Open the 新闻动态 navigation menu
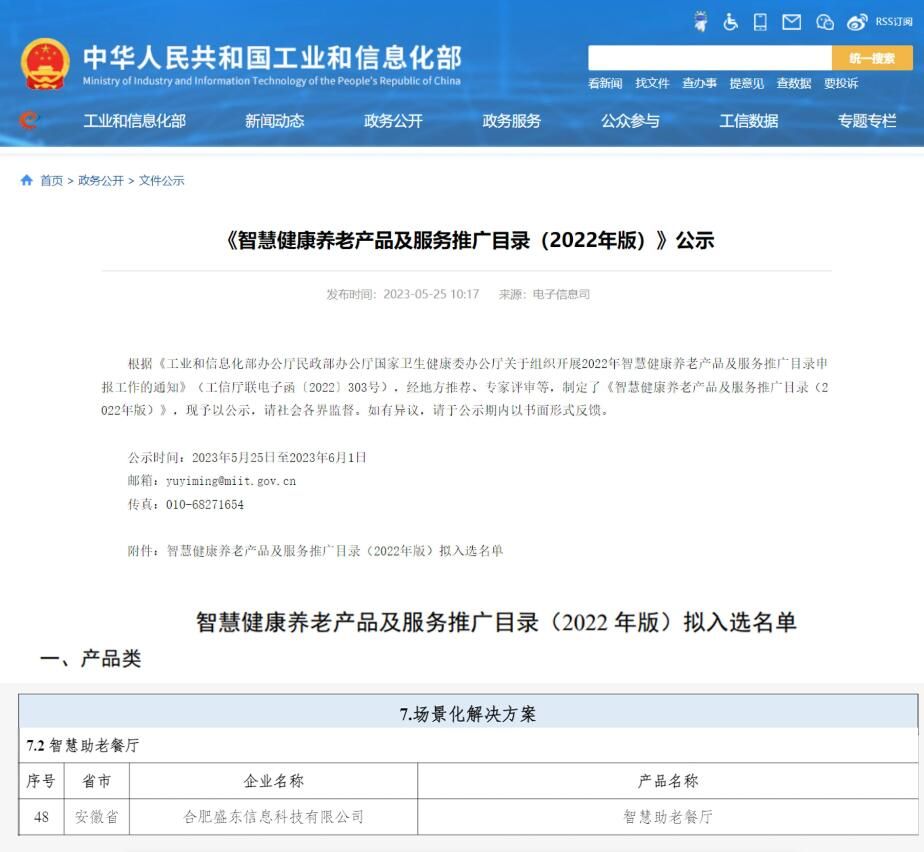The height and width of the screenshot is (852, 924). coord(275,121)
